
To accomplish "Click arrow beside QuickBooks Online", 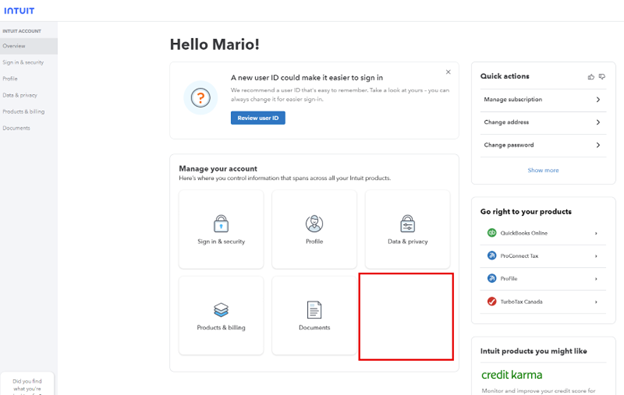I will click(596, 233).
